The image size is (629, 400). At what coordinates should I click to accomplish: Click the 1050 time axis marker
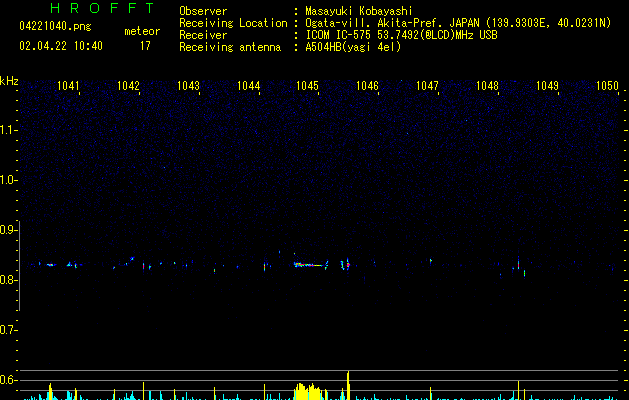point(607,86)
